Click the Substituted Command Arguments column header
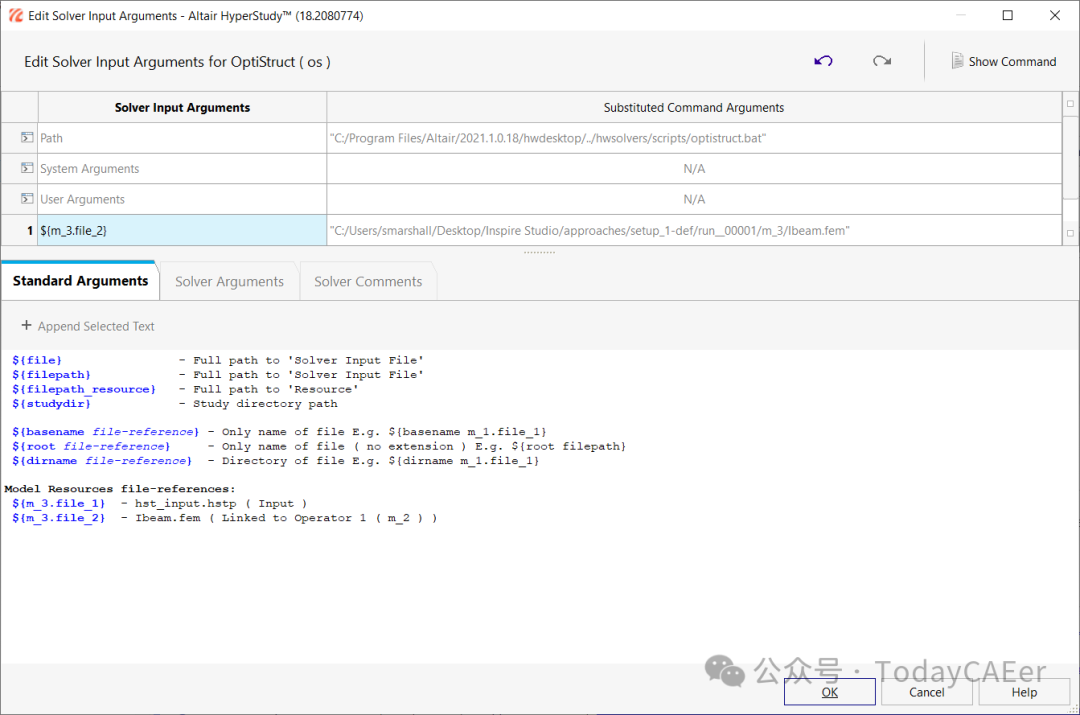Viewport: 1080px width, 715px height. coord(694,107)
